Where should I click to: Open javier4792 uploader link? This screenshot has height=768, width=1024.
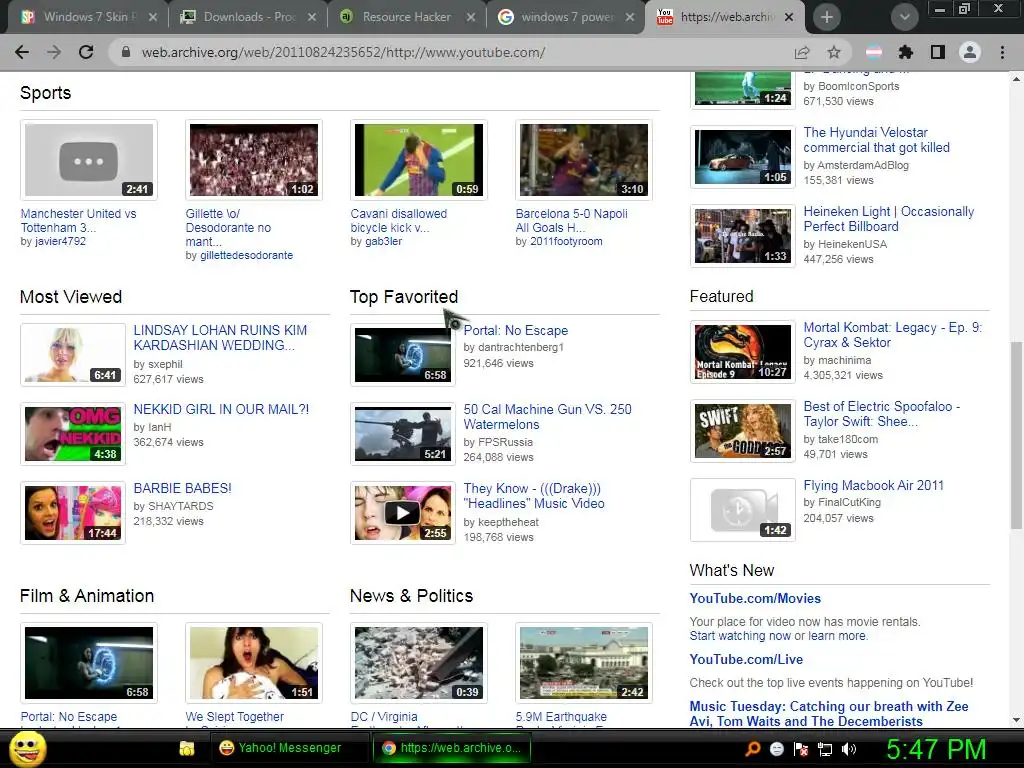tap(59, 241)
